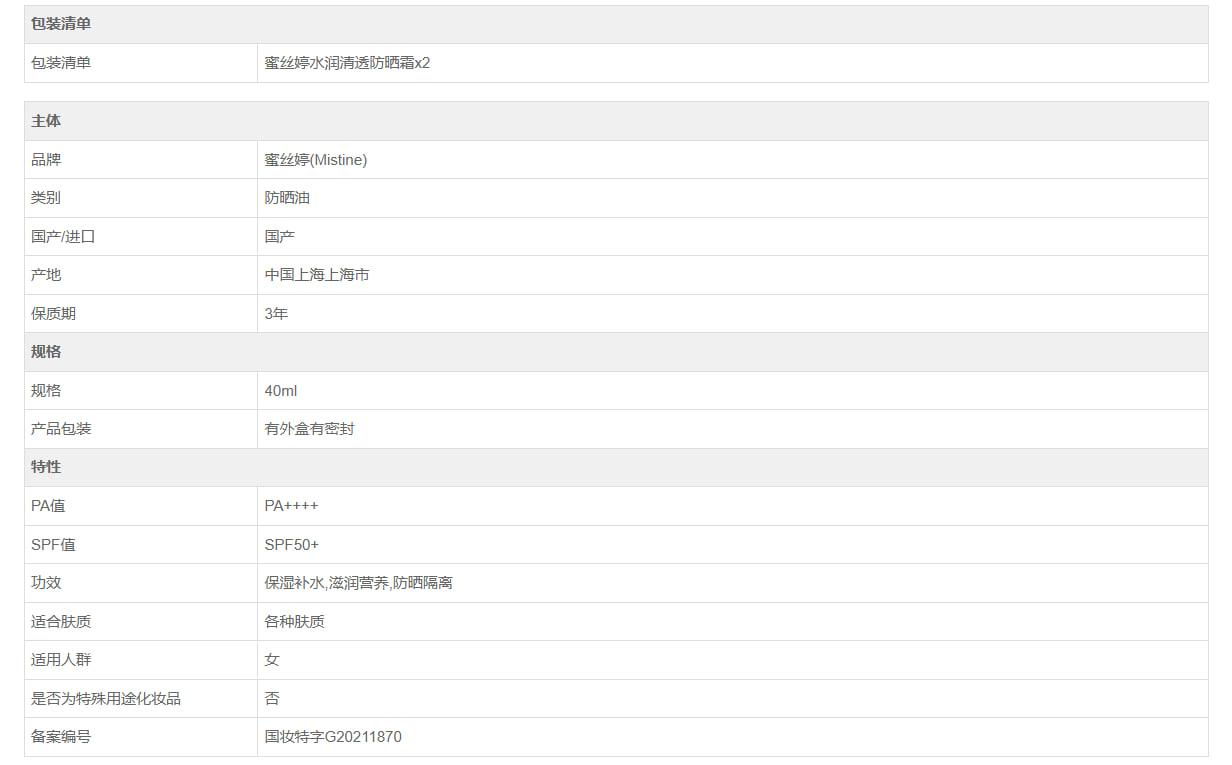Click the 产品包装 row label
1232x765 pixels.
[x=61, y=429]
